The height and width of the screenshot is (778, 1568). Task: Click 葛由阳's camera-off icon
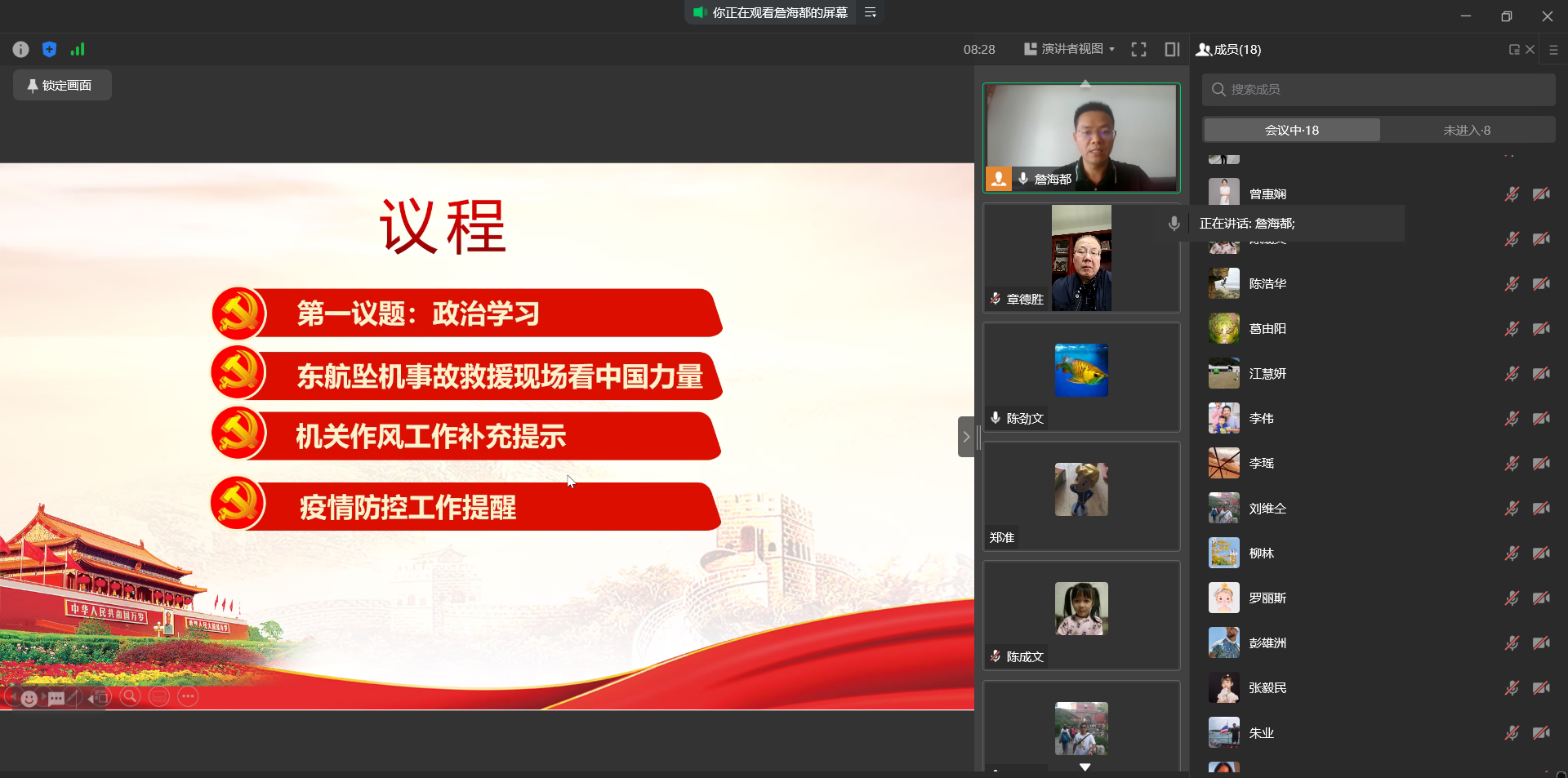(x=1541, y=329)
